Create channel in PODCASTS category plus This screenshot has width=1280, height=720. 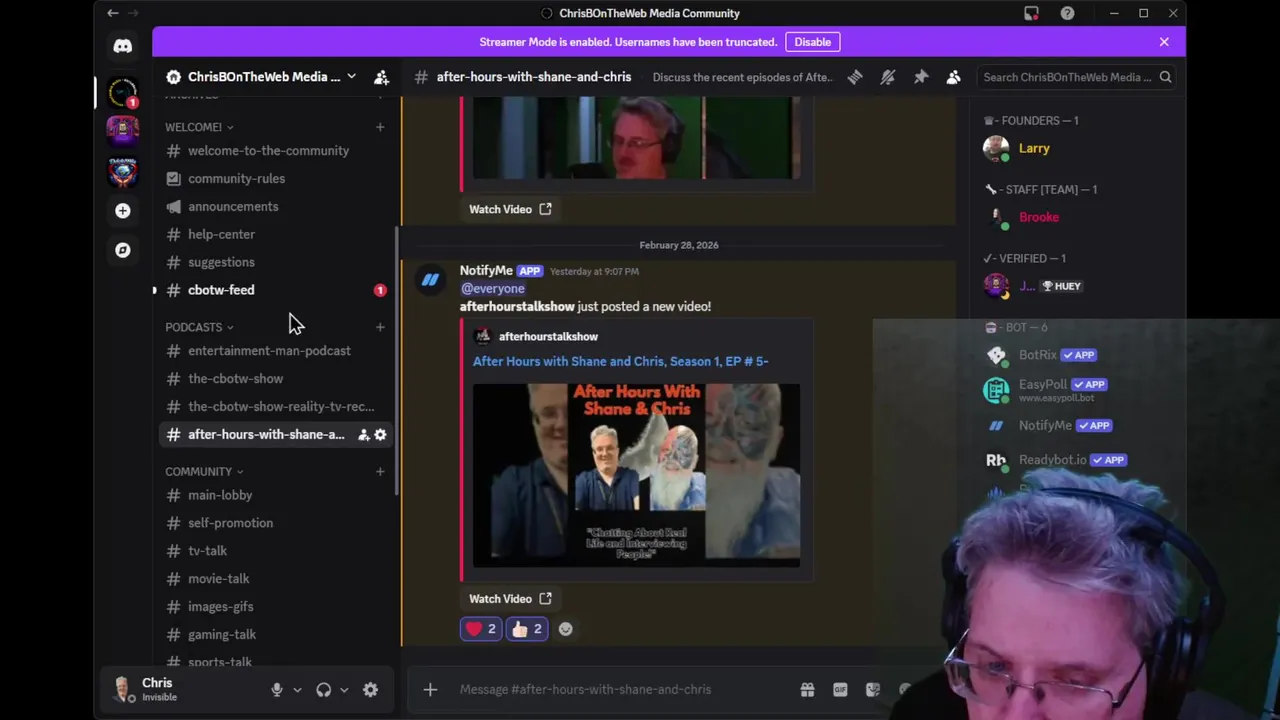pyautogui.click(x=380, y=327)
